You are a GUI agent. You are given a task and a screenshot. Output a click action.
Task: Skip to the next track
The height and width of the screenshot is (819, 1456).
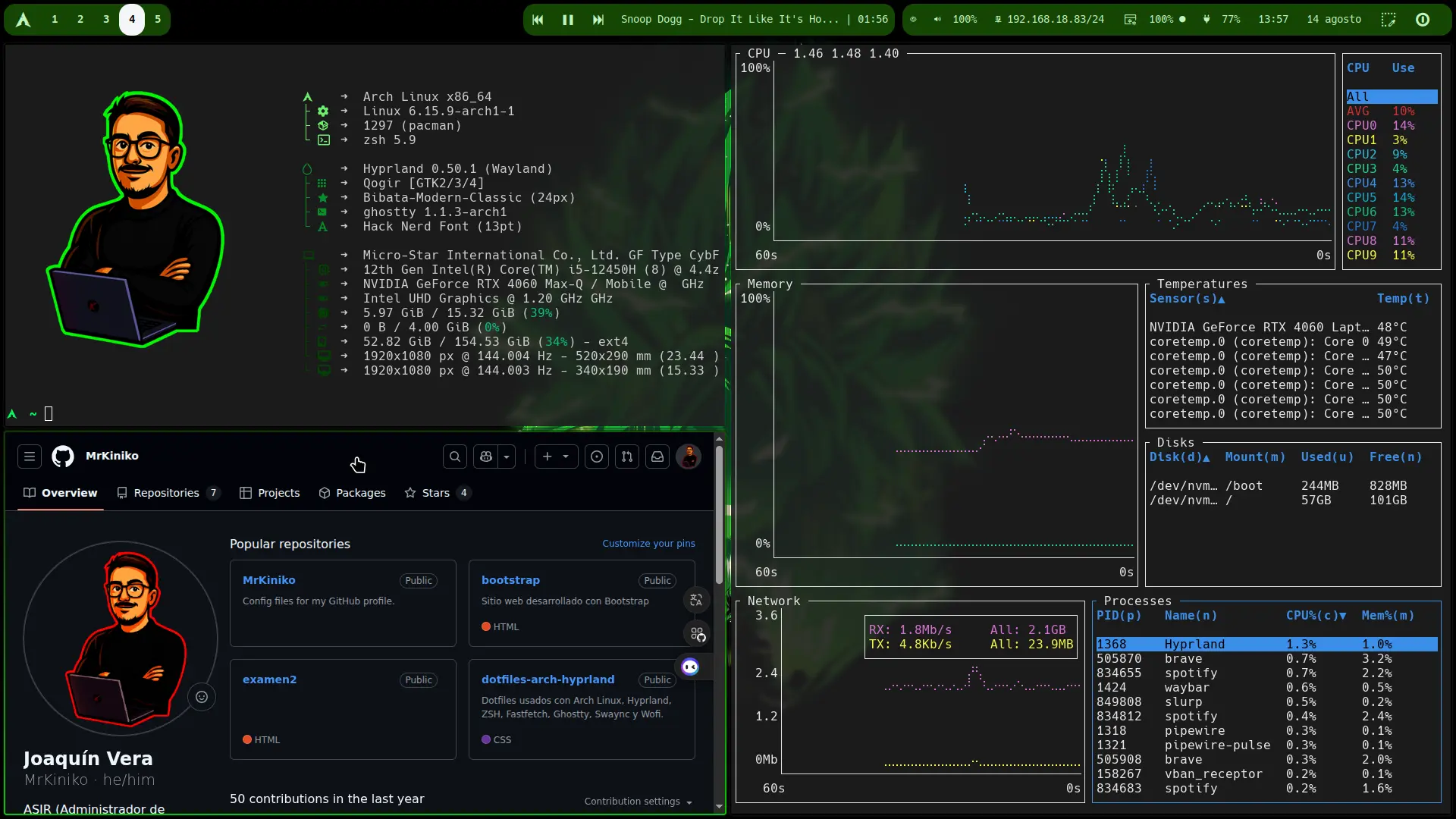(x=598, y=20)
